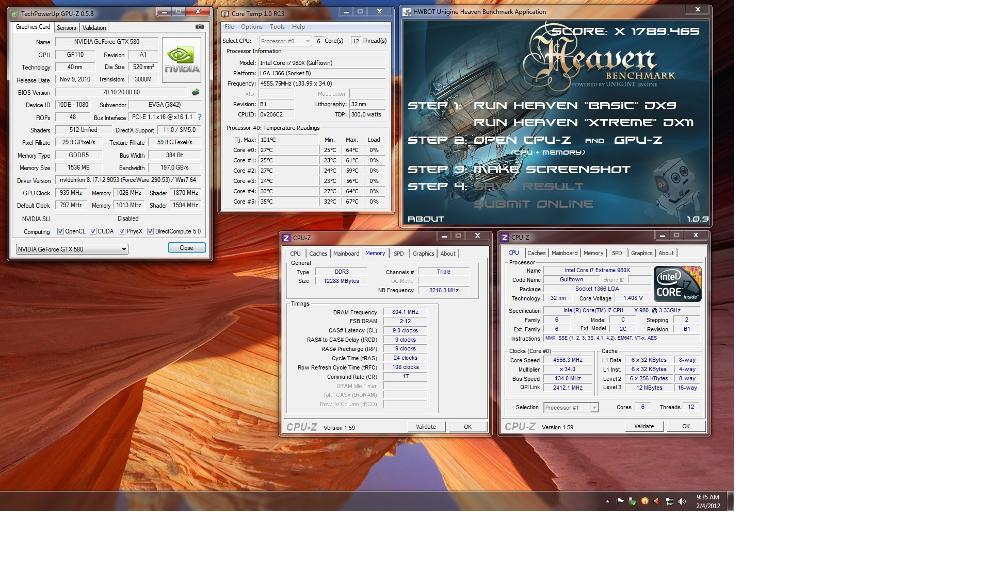Click GPU-Z in the HWBOT step 2 line

click(638, 140)
